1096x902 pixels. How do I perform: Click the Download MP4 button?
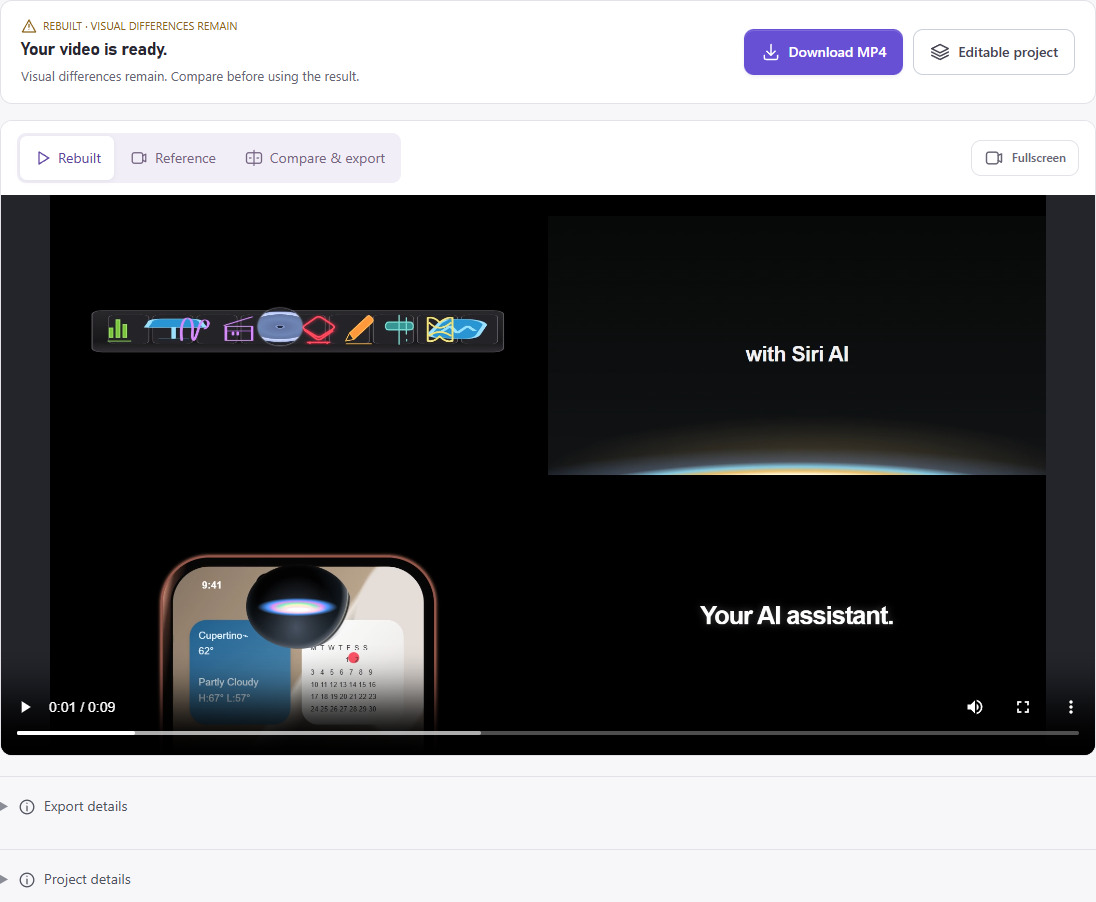pos(823,52)
